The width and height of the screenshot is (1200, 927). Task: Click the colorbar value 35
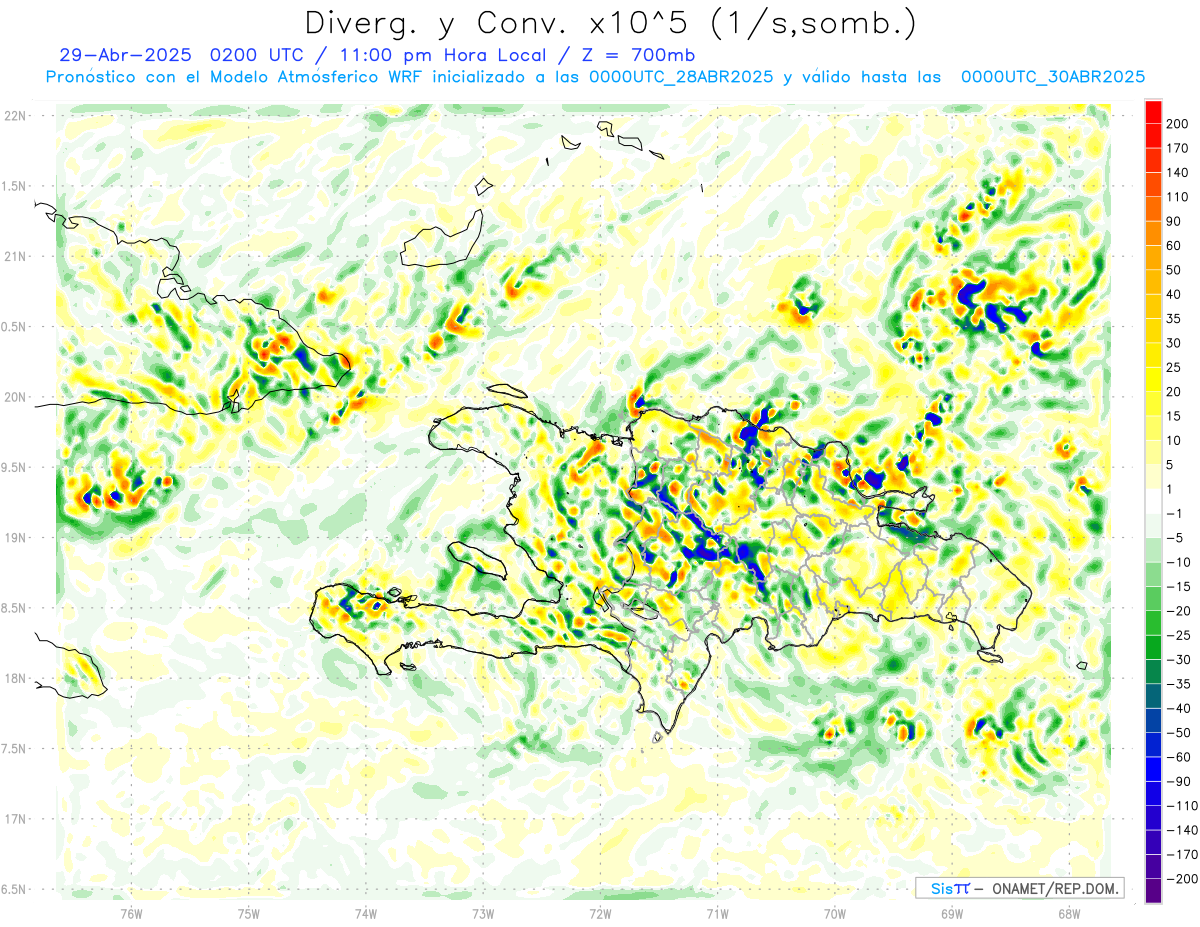[x=1174, y=318]
